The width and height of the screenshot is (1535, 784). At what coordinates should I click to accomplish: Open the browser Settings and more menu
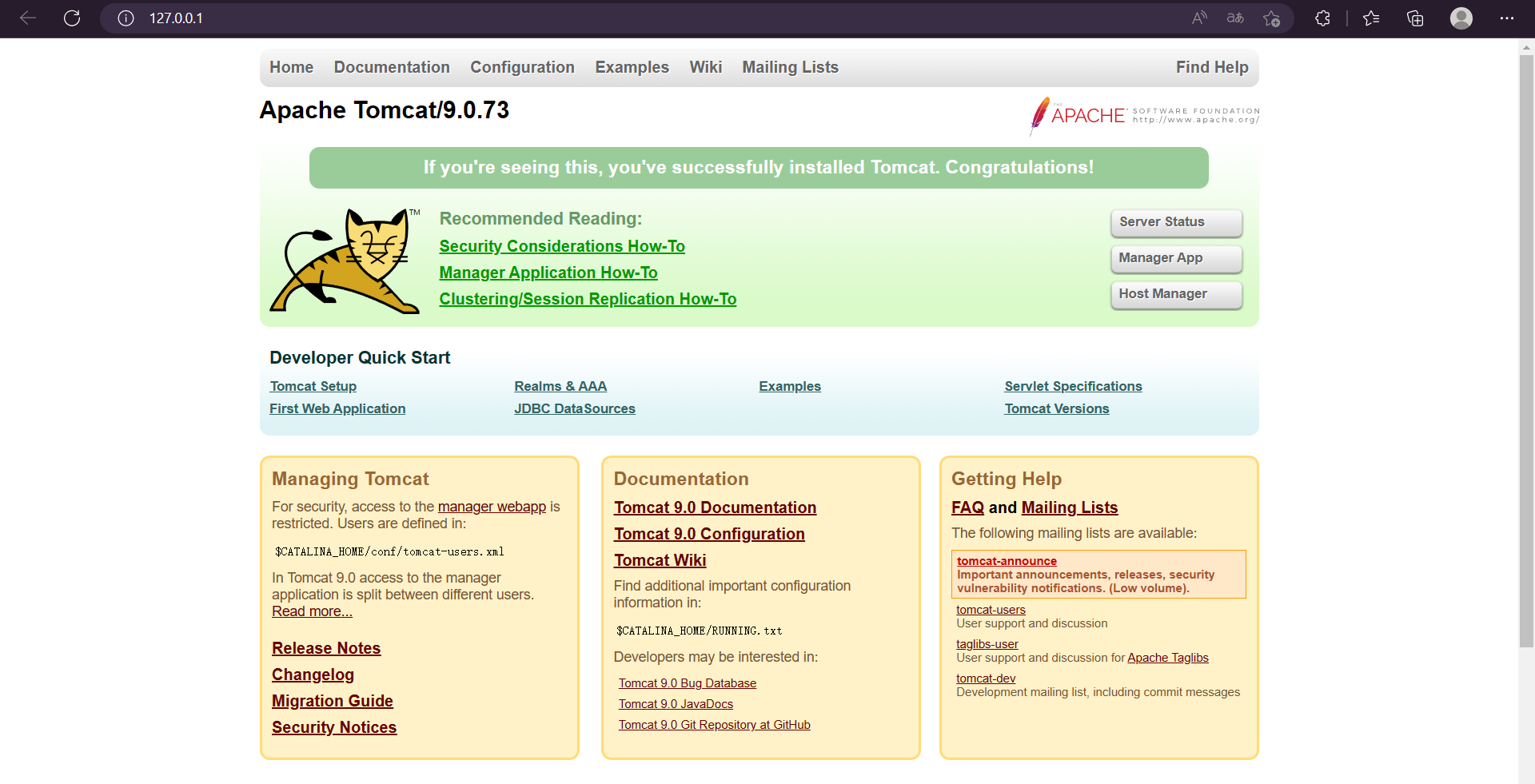pos(1507,18)
